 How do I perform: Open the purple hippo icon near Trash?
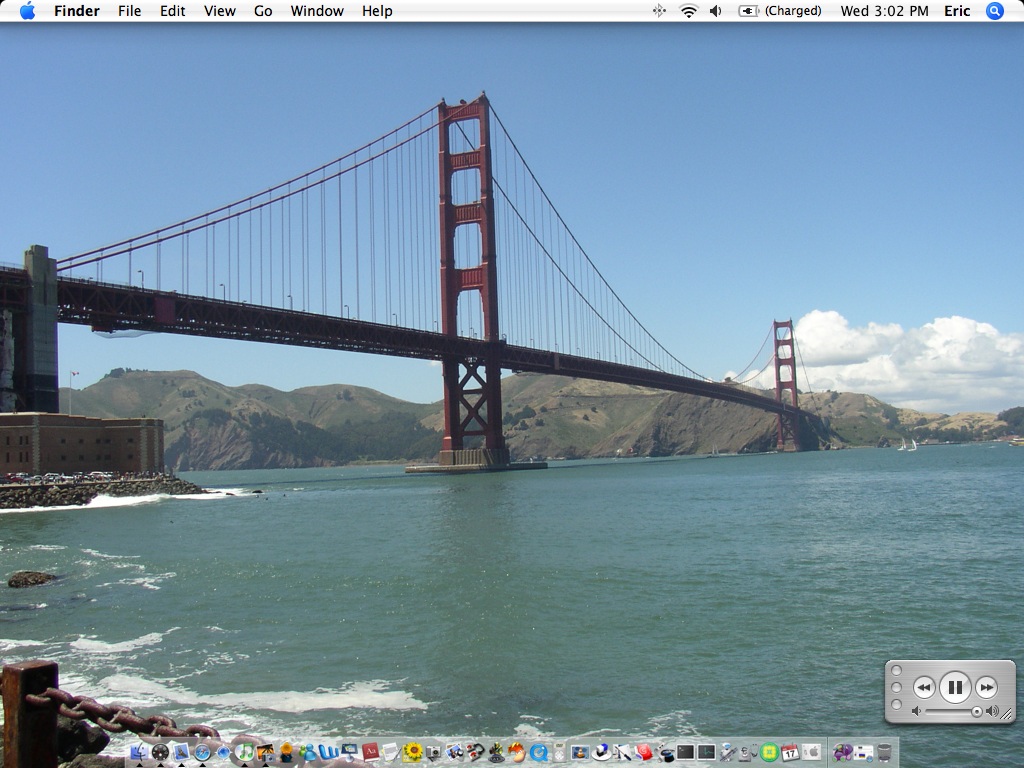click(x=842, y=752)
